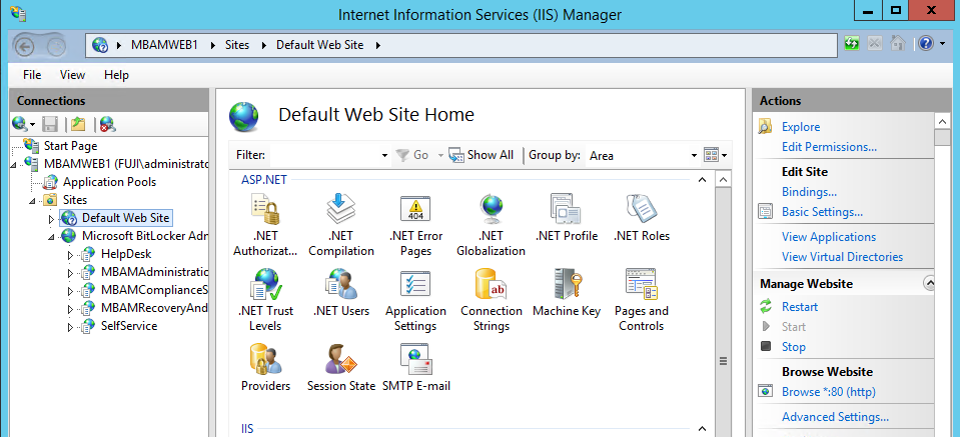Open the View menu
The width and height of the screenshot is (960, 437).
pos(72,75)
